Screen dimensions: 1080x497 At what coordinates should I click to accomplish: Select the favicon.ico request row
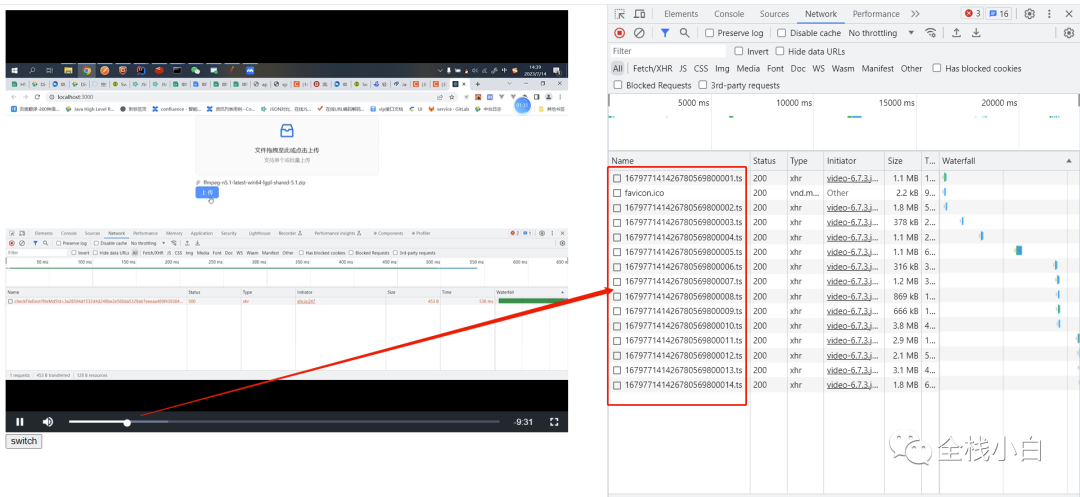(844, 193)
